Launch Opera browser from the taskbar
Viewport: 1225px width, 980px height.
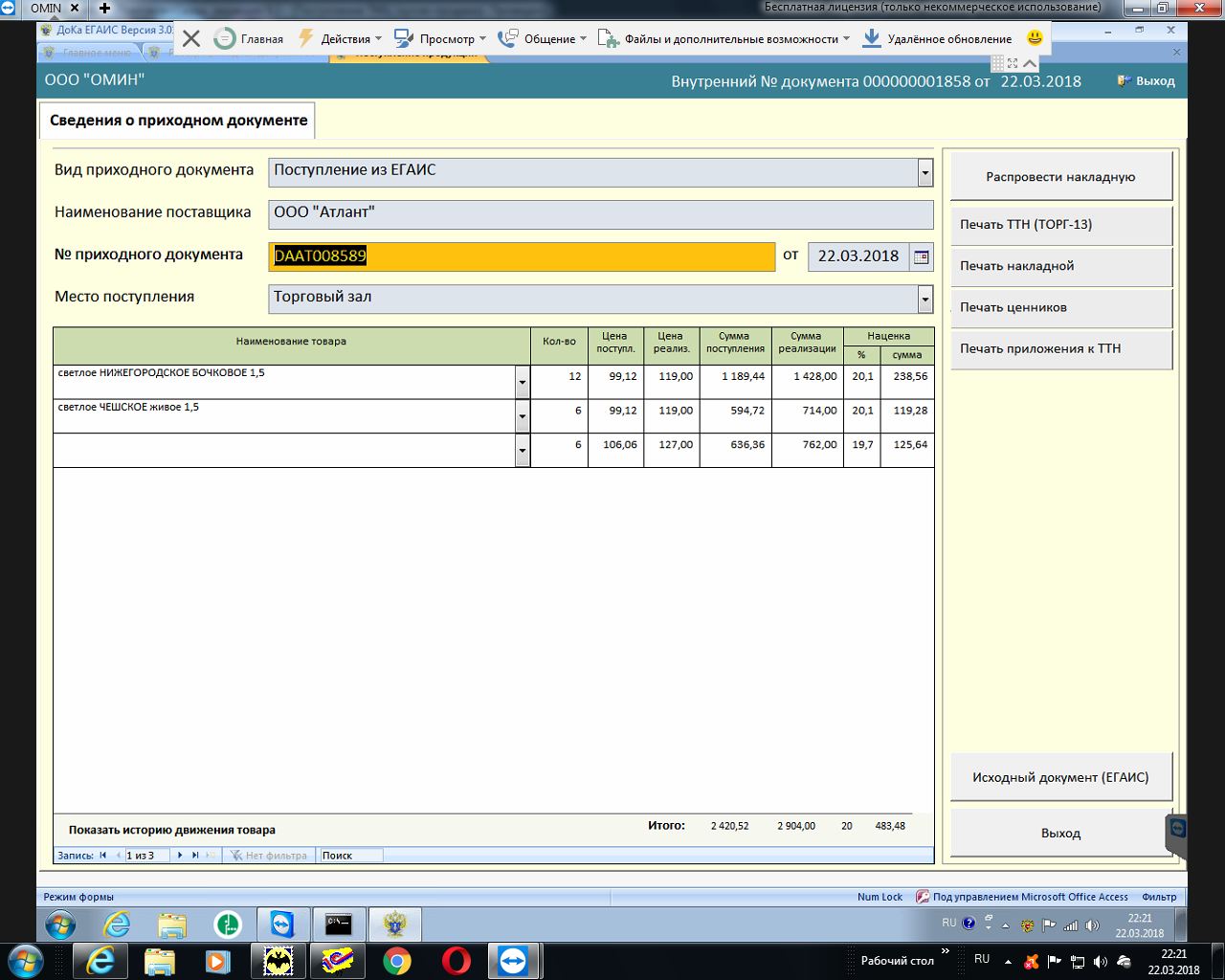[x=457, y=961]
